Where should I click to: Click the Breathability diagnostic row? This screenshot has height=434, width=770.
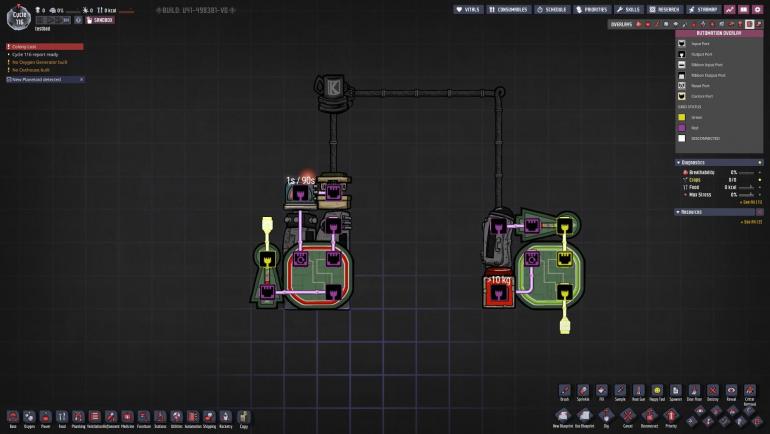tap(720, 172)
